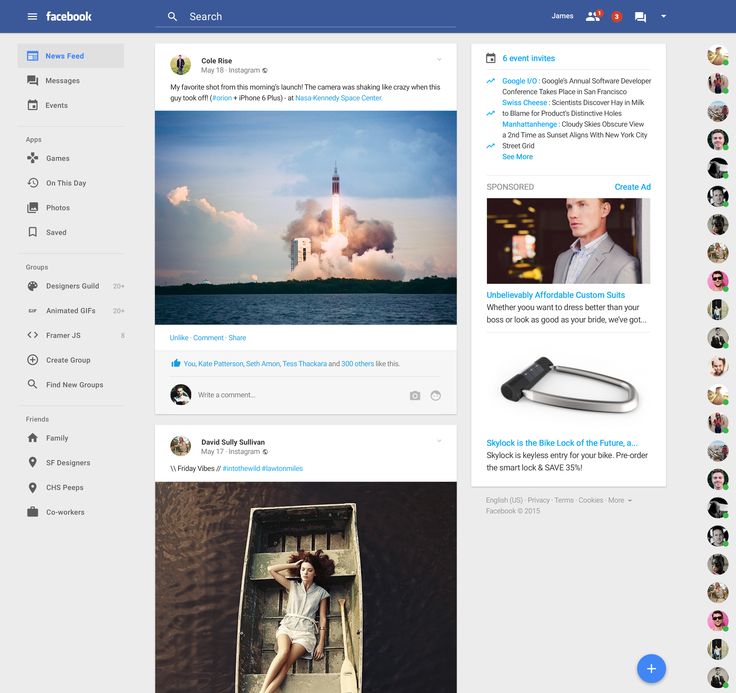The image size is (736, 693).
Task: Open the custom suits ad image
Action: pos(568,240)
